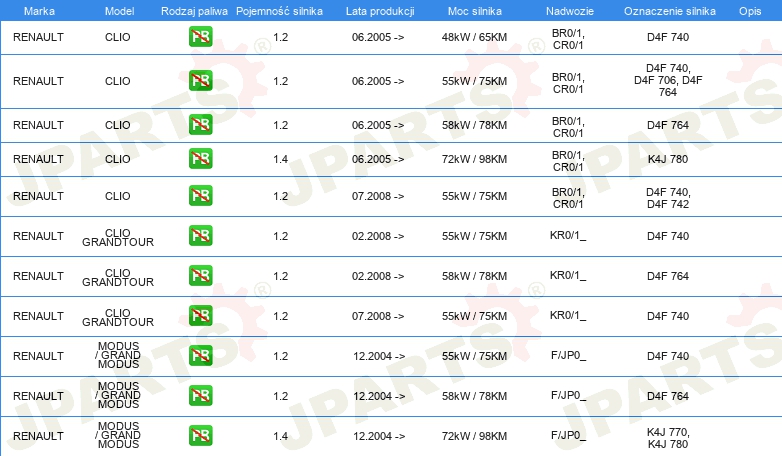Select RENAULT in the Clio 48kW / 65KM row
782x456 pixels.
click(x=38, y=37)
